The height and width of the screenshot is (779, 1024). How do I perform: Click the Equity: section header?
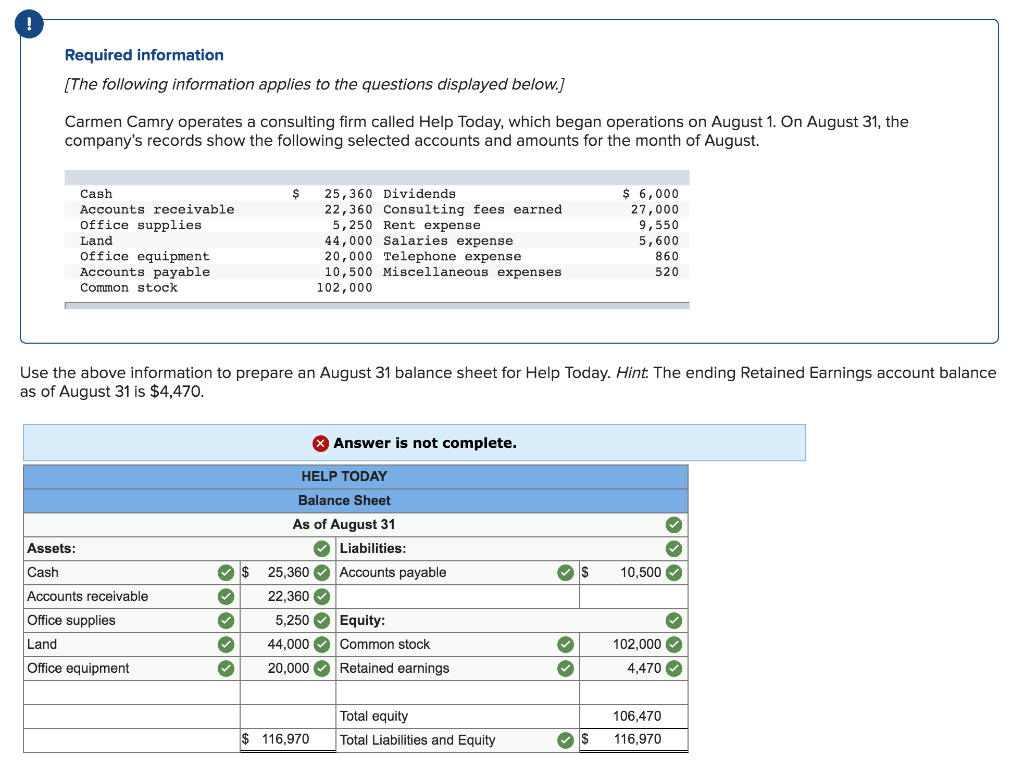tap(362, 620)
